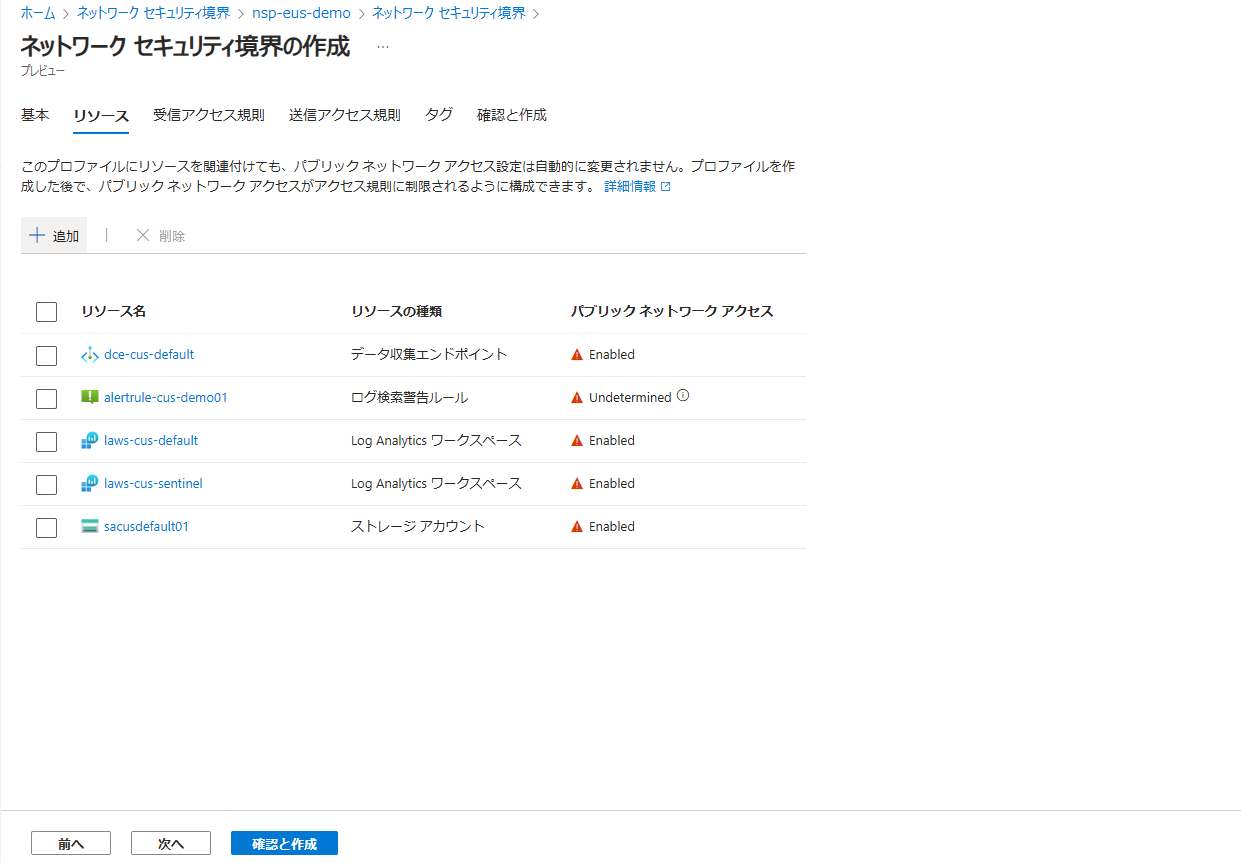Viewport: 1241px width, 863px height.
Task: Click the リソースの種類 column header
Action: (397, 311)
